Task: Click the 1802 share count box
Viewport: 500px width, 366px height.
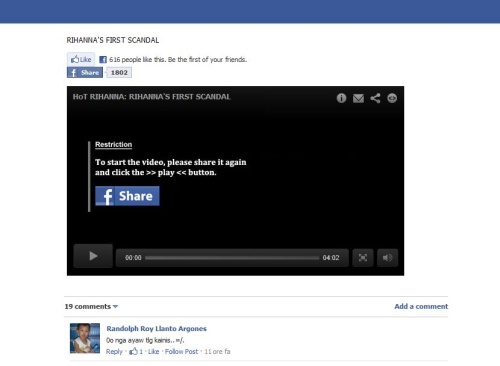Action: [x=119, y=73]
